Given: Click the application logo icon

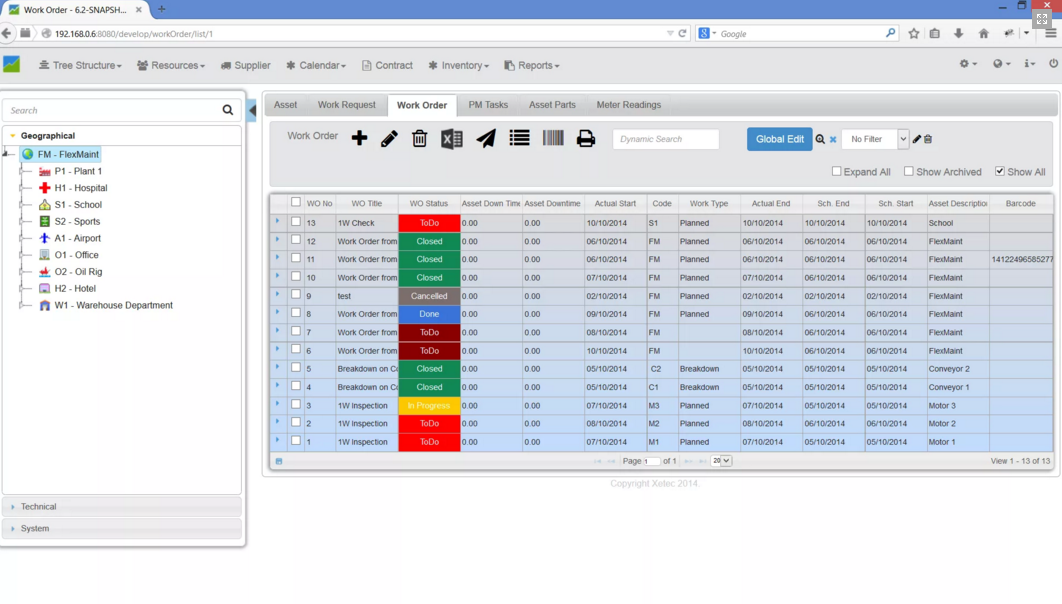Looking at the screenshot, I should (x=12, y=64).
